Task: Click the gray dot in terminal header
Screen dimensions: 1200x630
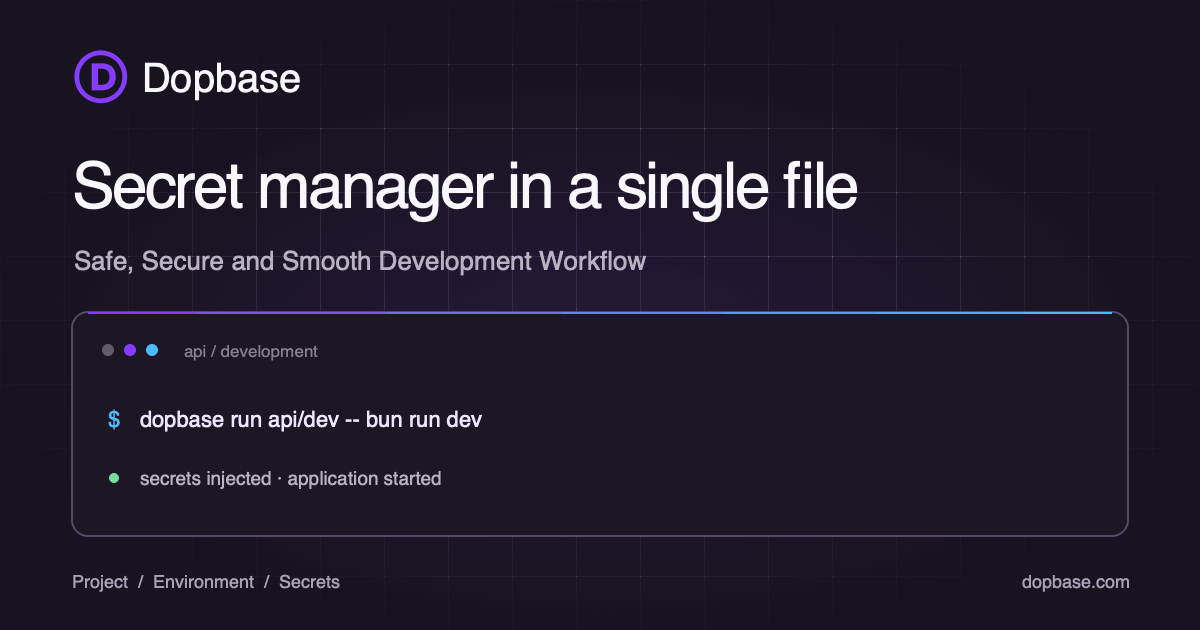Action: tap(108, 350)
